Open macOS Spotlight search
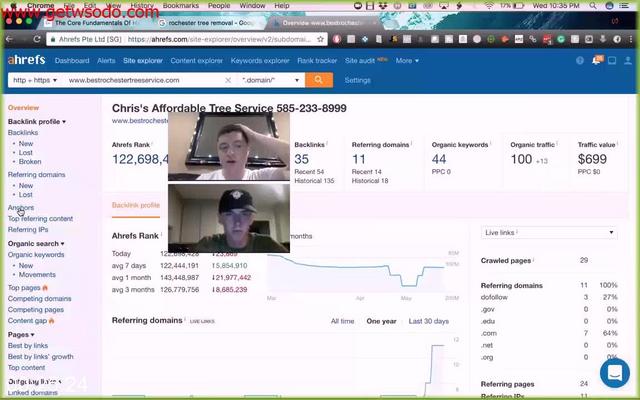Image resolution: width=640 pixels, height=400 pixels. tap(593, 6)
